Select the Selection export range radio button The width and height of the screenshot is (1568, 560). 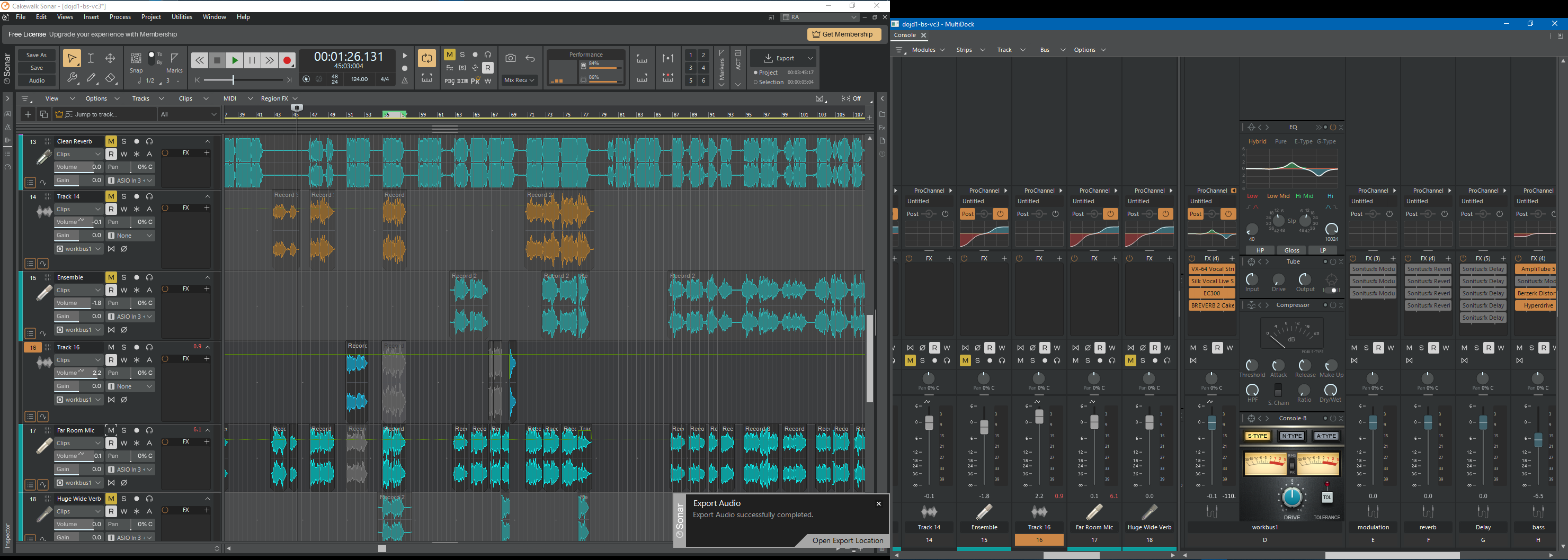[756, 82]
